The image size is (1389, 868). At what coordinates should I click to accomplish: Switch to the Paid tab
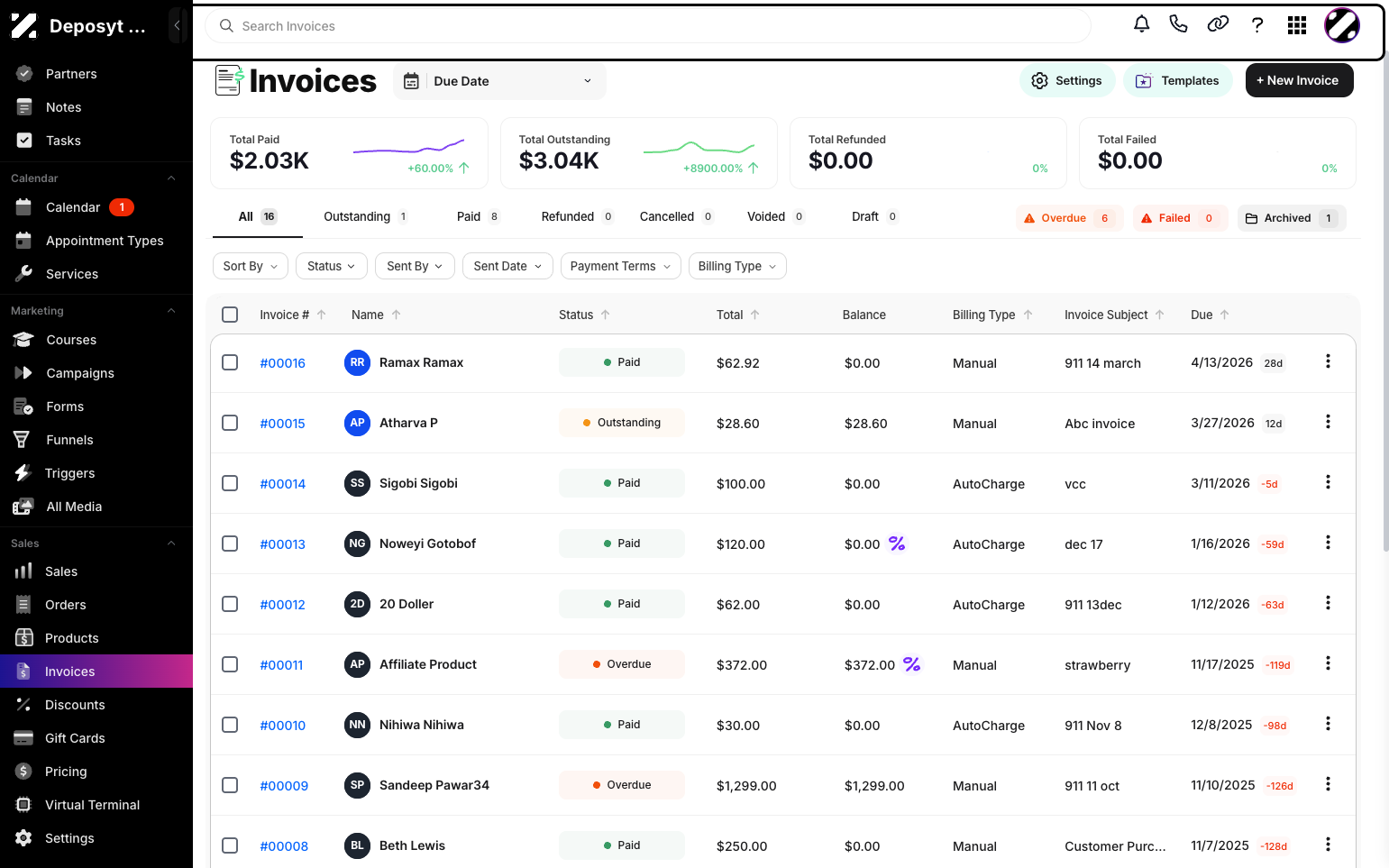point(478,216)
